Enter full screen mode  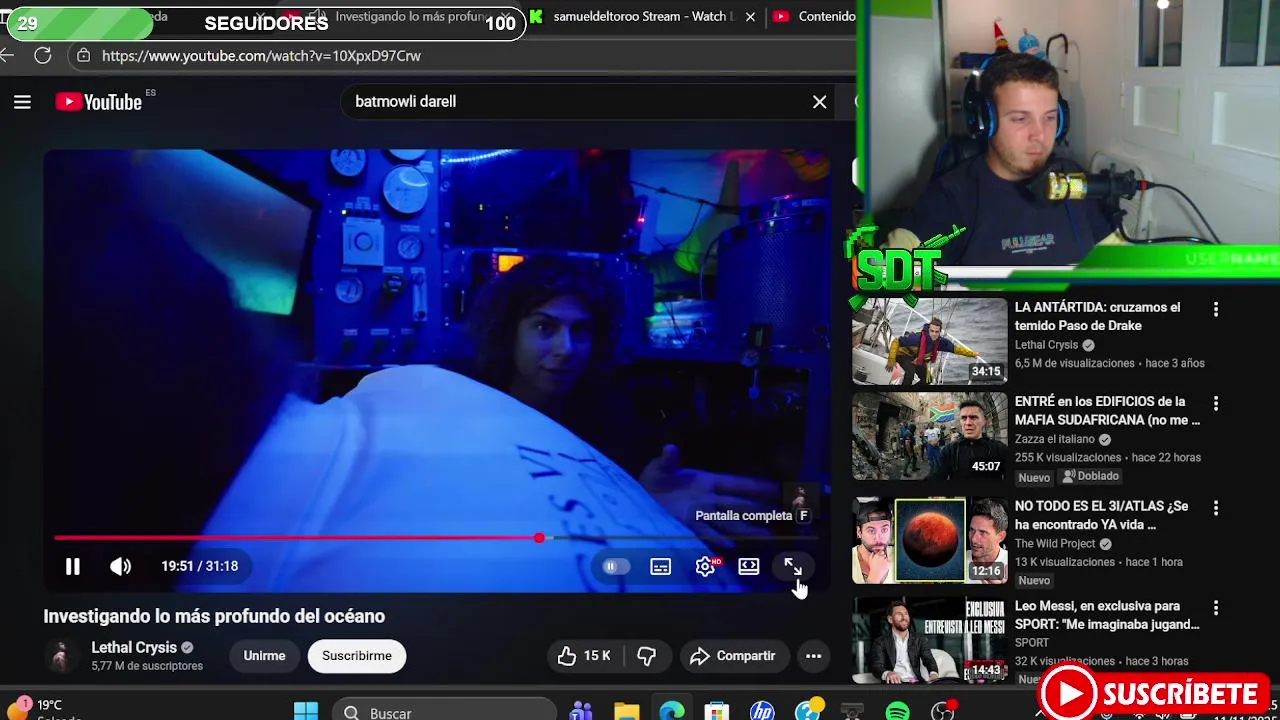point(793,566)
